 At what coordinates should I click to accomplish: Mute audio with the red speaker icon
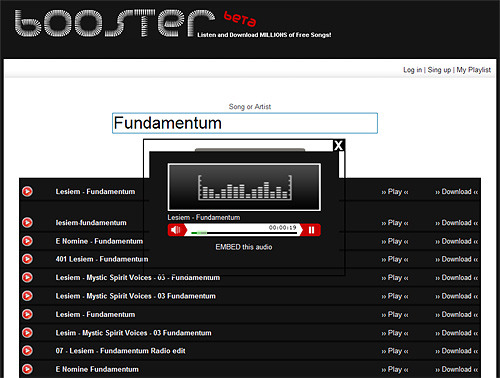click(176, 230)
